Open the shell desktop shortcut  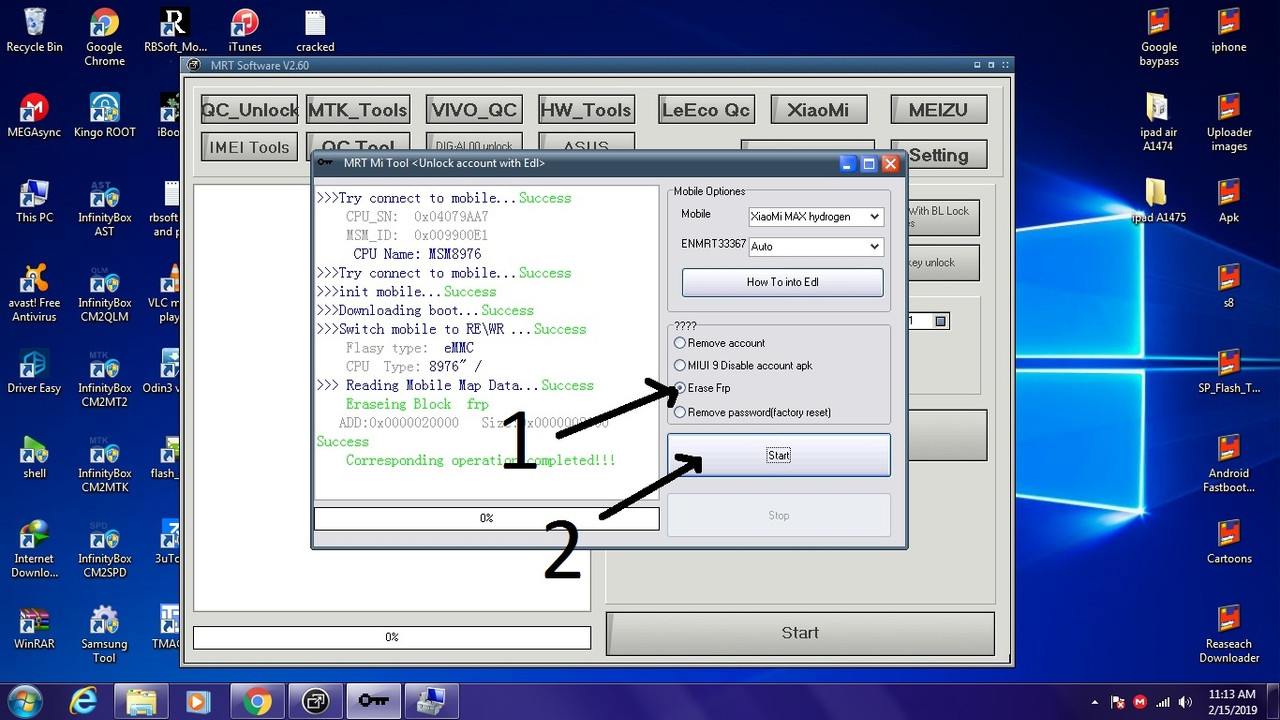click(34, 457)
